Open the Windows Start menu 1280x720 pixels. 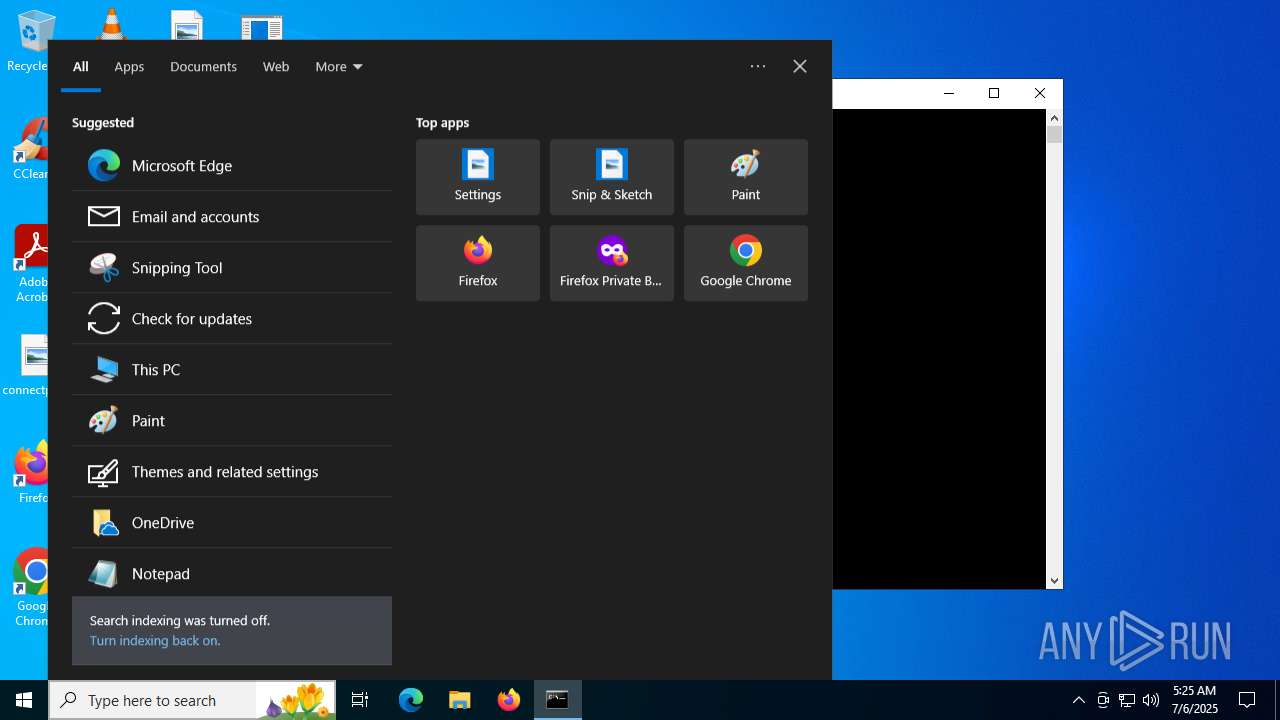[x=24, y=700]
